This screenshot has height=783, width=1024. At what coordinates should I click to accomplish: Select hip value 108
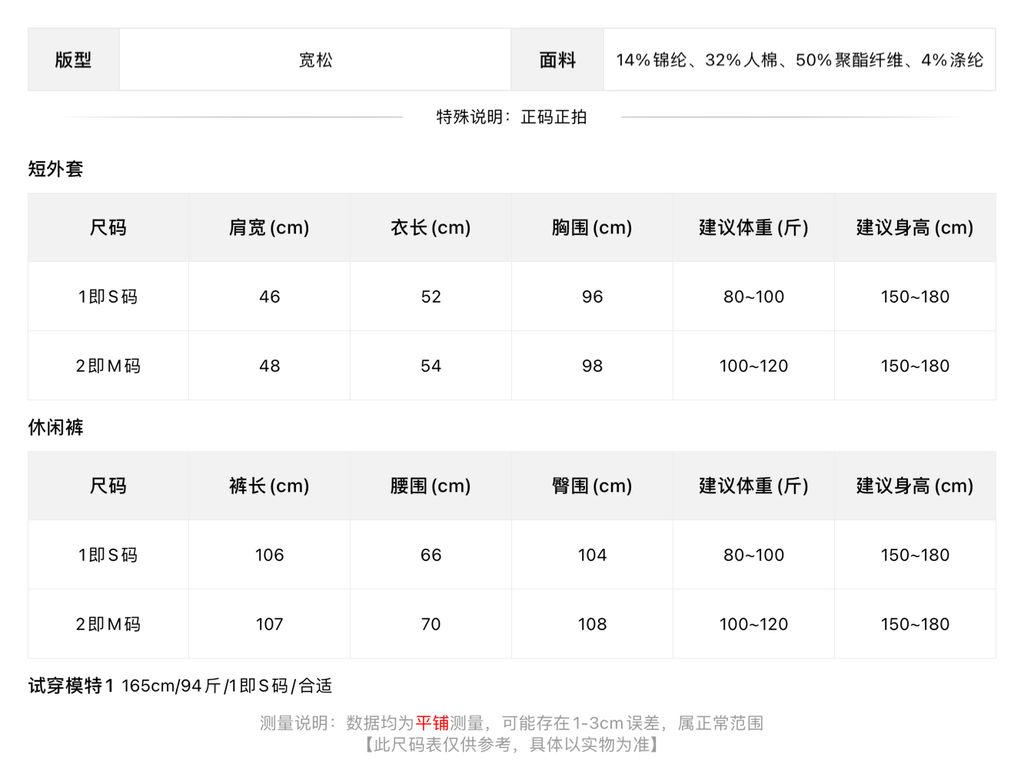592,624
